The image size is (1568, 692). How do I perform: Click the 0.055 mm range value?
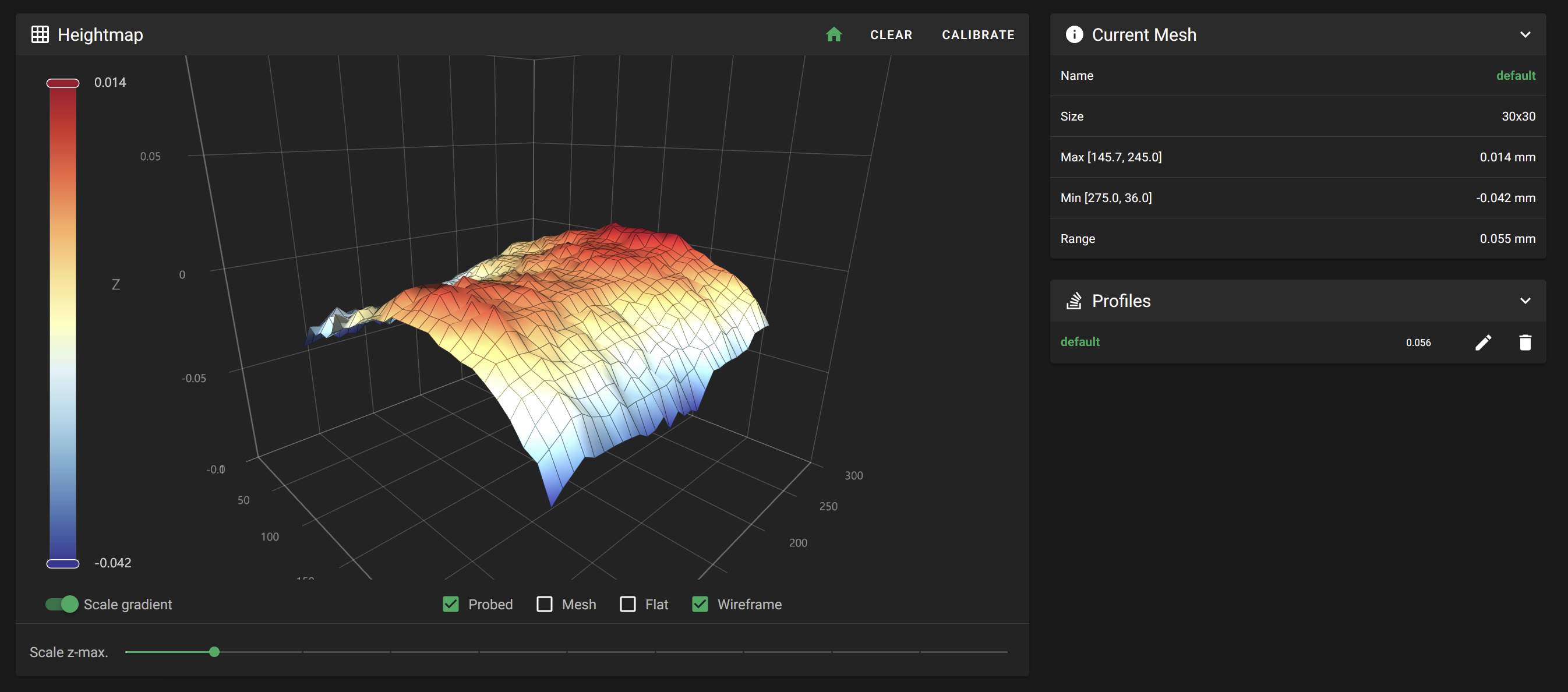[x=1507, y=239]
